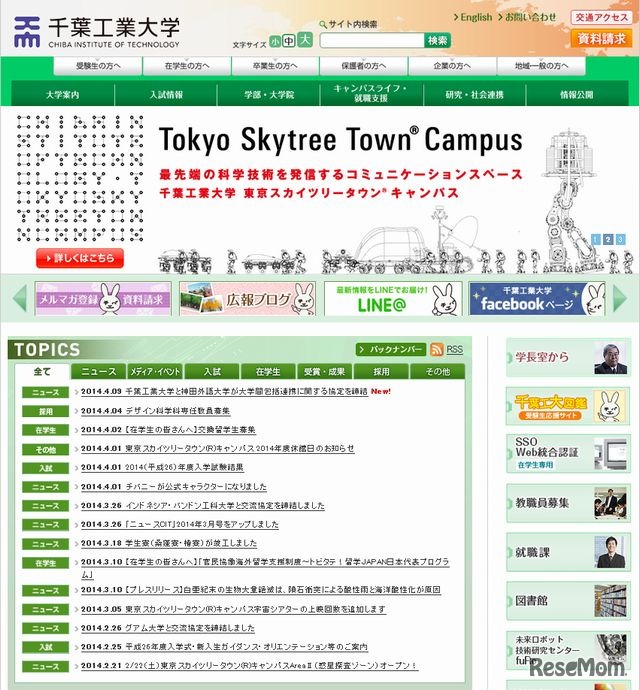Select the その他 topics tab
640x690 pixels.
[438, 371]
